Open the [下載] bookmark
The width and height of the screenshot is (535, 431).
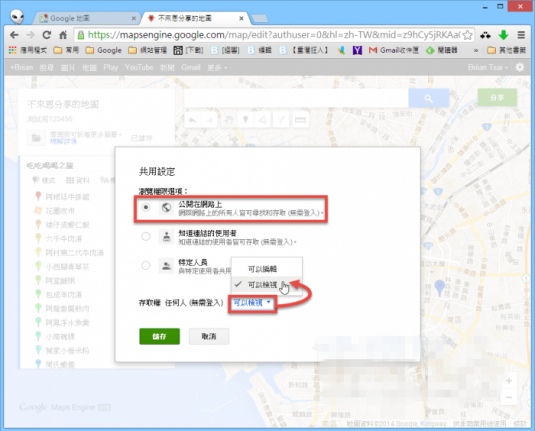click(188, 51)
